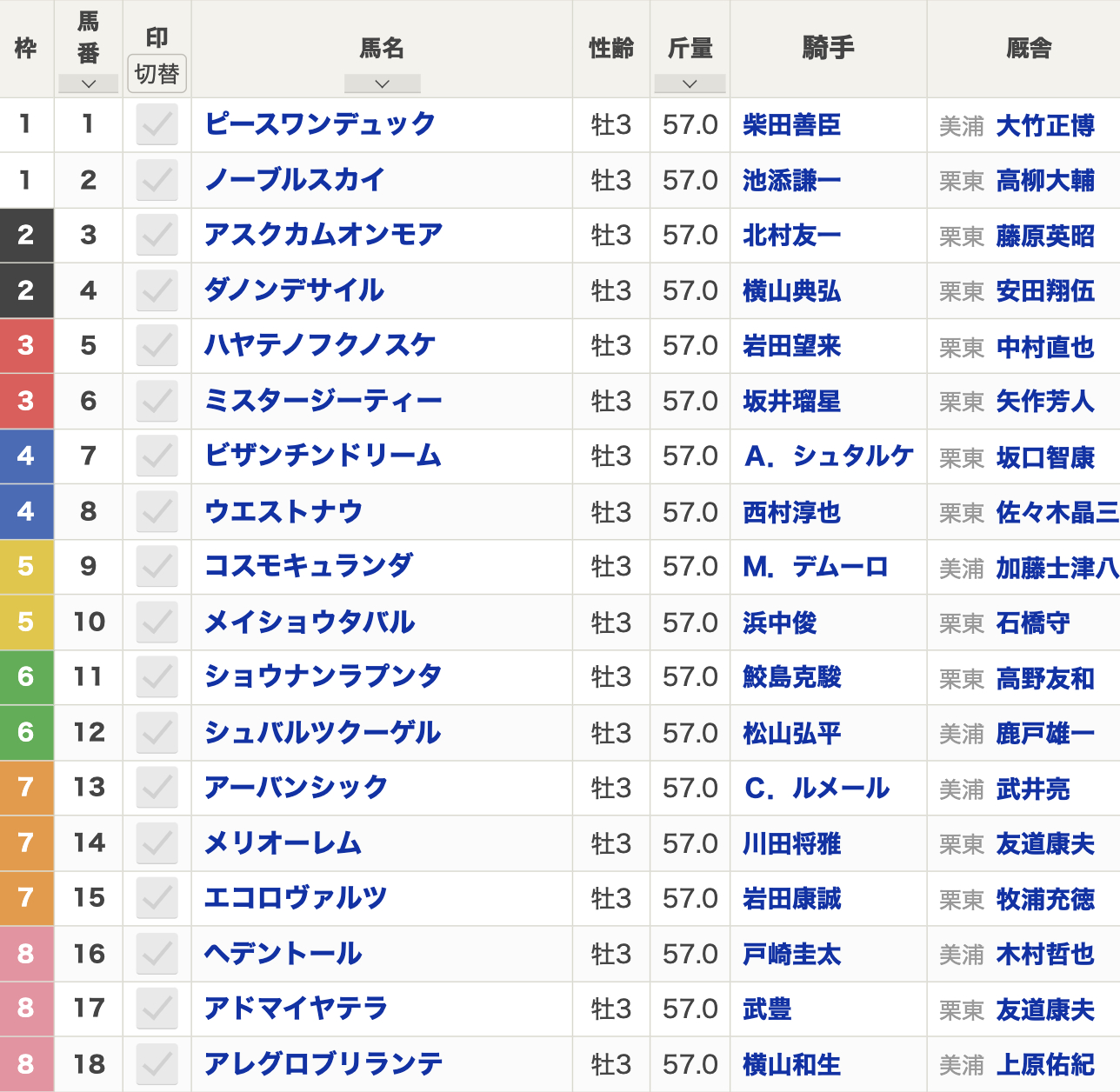Viewport: 1120px width, 1092px height.
Task: Open horse page for アーバンシック
Action: click(x=296, y=787)
